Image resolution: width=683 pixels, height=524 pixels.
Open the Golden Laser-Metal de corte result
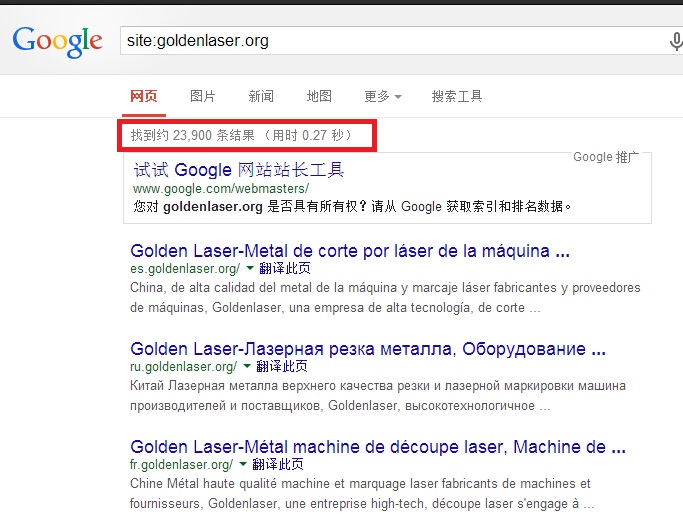tap(350, 250)
